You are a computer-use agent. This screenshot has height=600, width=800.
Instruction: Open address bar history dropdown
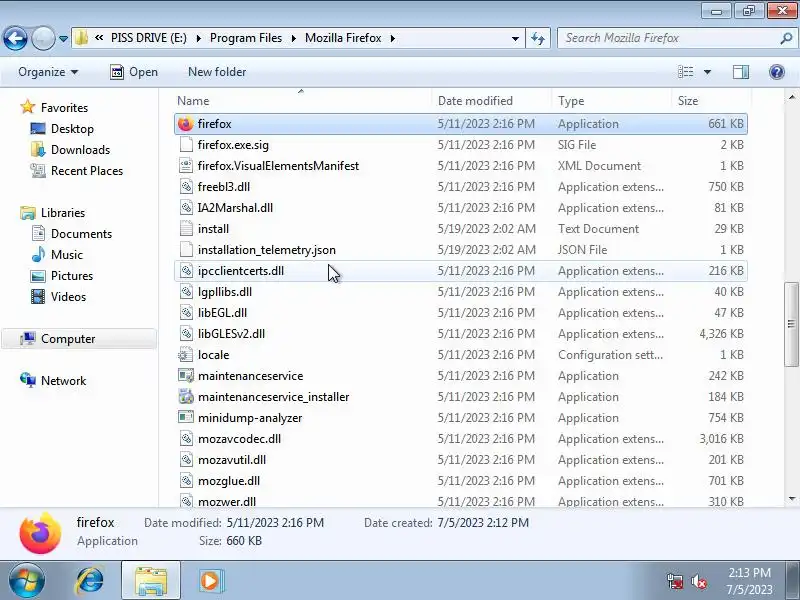tap(515, 38)
